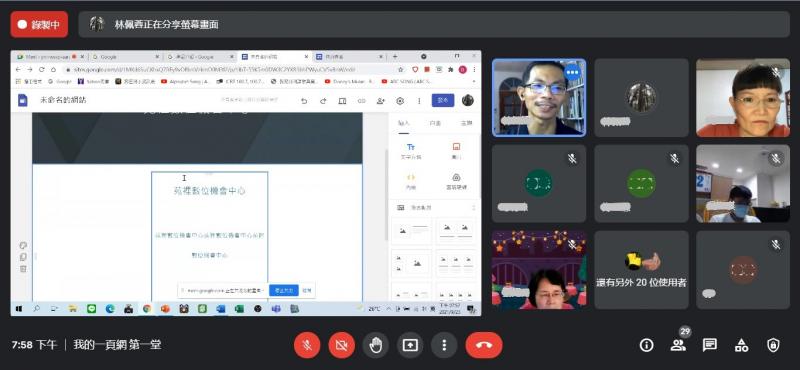Open blue options dots on speaker's tile
Image resolution: width=800 pixels, height=370 pixels.
click(x=572, y=72)
